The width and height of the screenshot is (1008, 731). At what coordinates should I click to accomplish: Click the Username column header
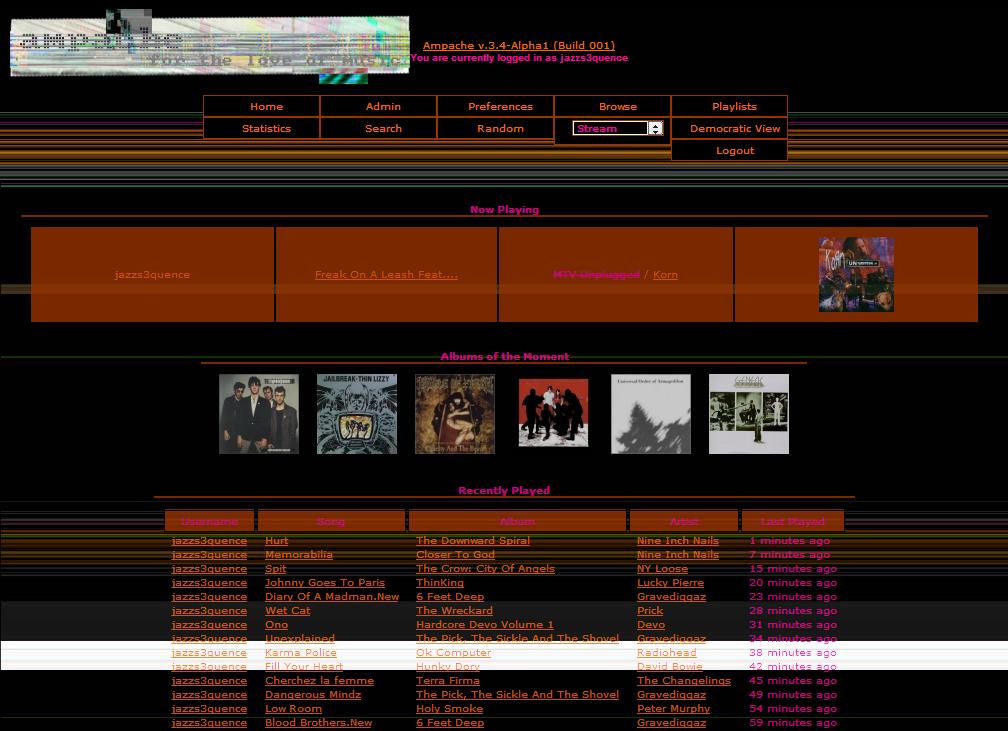[210, 521]
